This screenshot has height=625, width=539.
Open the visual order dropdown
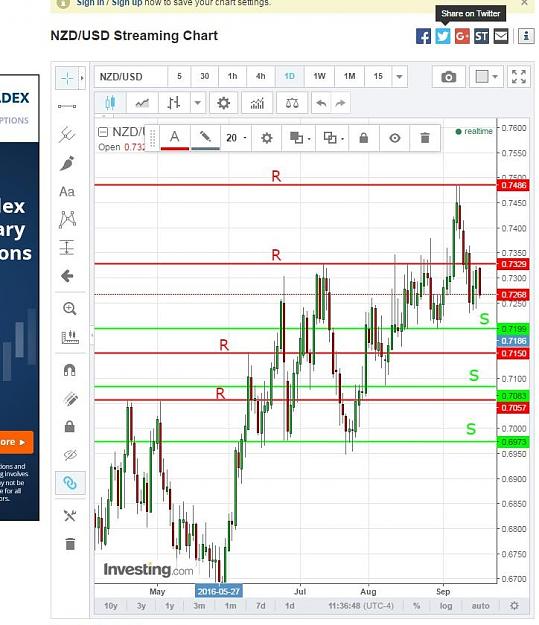299,138
